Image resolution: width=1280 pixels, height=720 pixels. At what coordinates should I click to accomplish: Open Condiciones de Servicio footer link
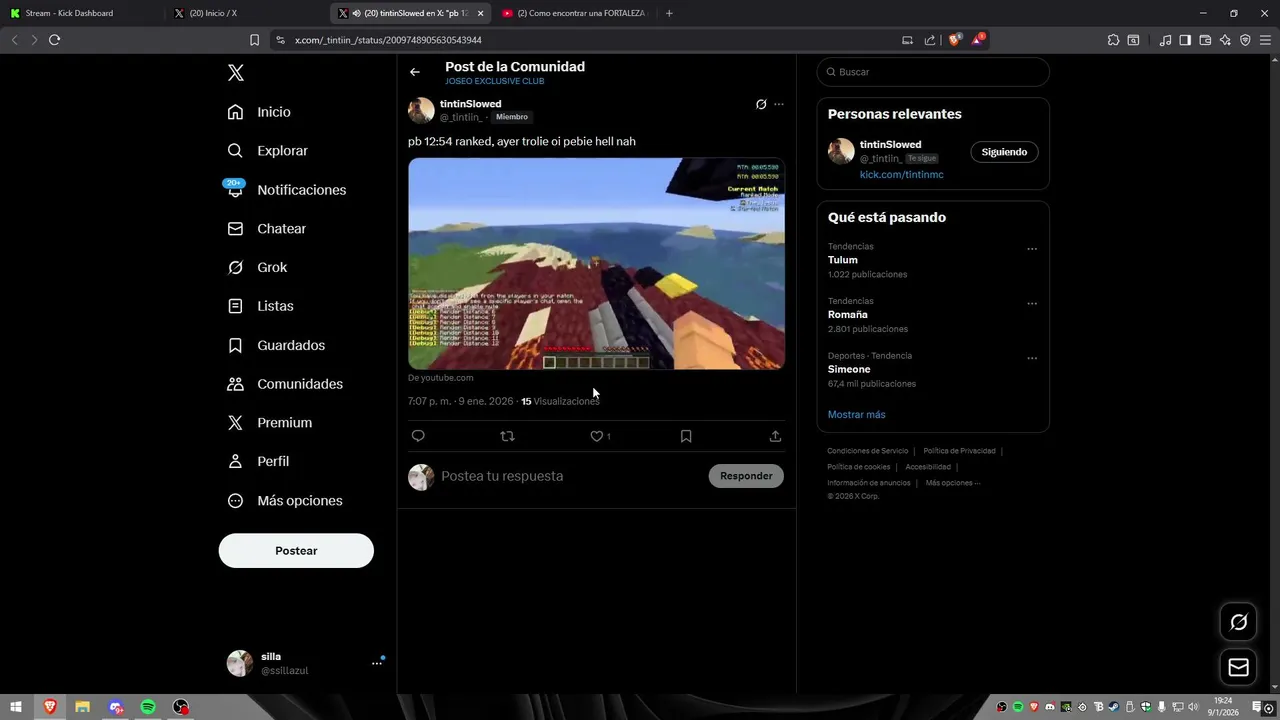tap(868, 451)
